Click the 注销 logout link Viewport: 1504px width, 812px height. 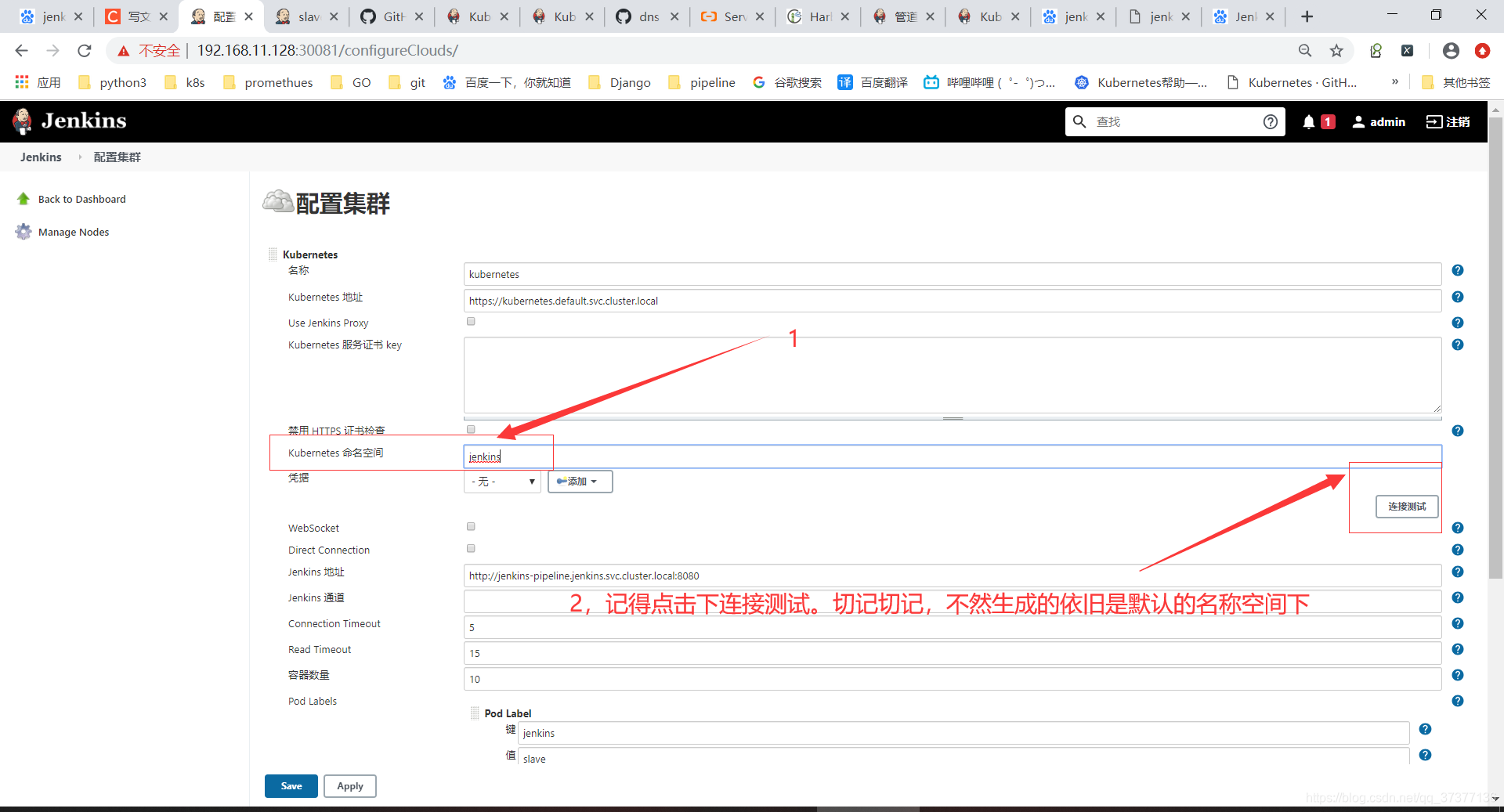pos(1448,122)
